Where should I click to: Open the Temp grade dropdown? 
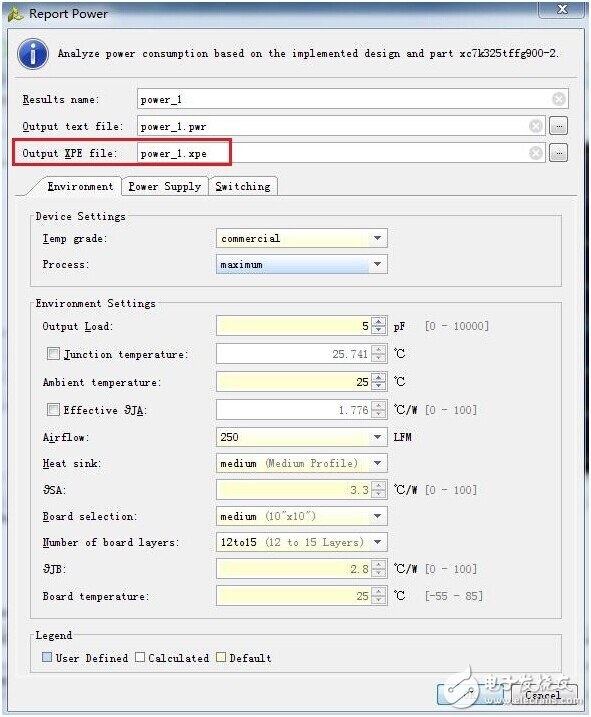[301, 238]
